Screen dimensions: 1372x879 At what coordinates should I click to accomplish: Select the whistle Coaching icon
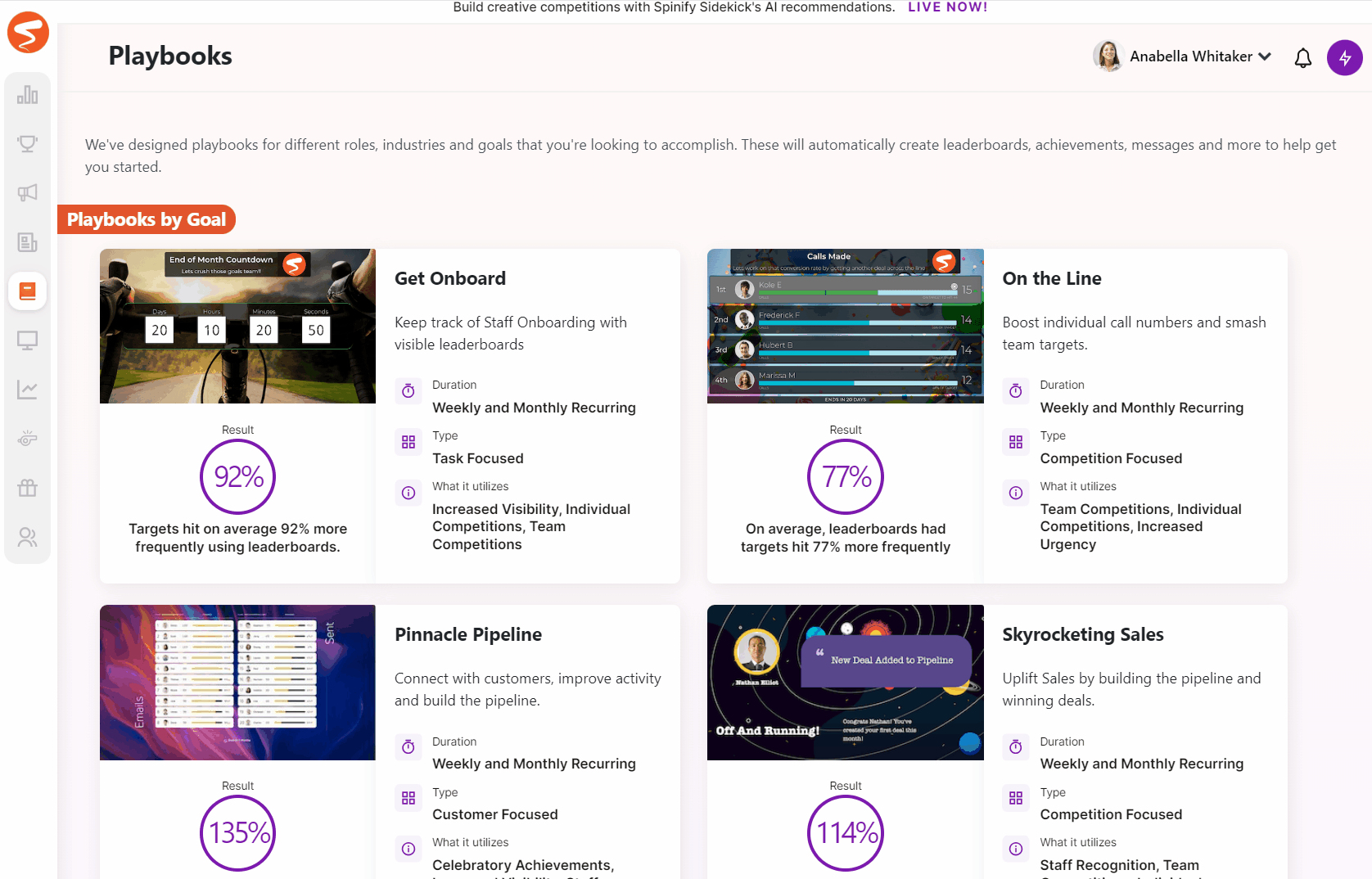click(27, 439)
